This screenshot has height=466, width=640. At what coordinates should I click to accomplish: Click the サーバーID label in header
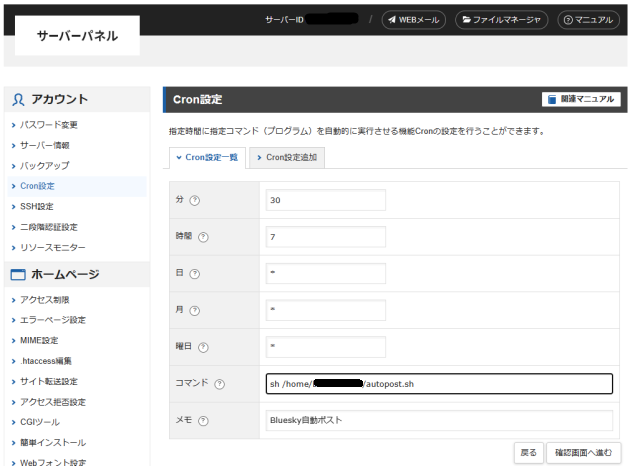tap(284, 20)
